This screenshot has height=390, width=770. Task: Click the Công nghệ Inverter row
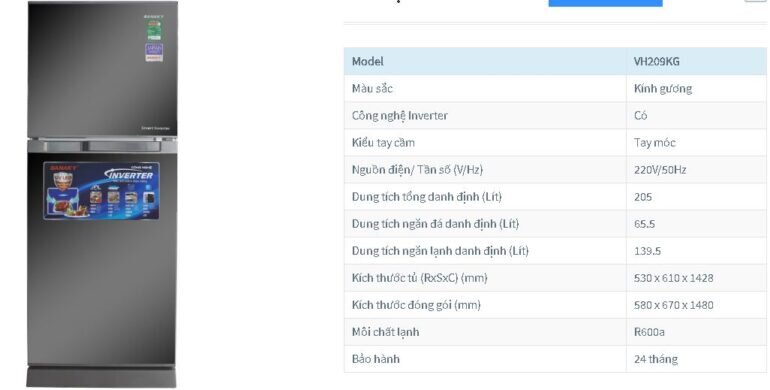point(555,115)
